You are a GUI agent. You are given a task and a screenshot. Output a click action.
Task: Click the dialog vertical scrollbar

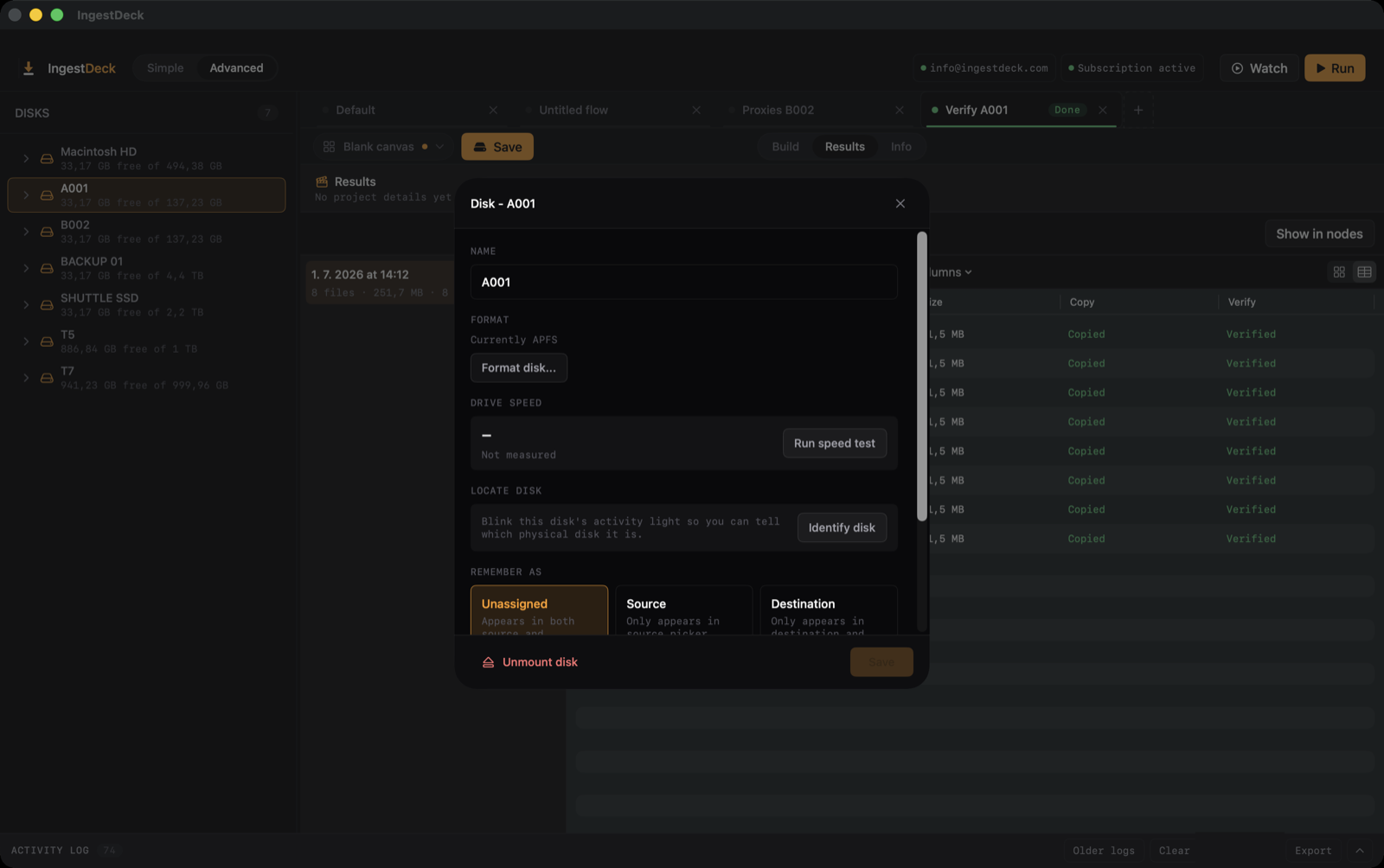pos(922,376)
